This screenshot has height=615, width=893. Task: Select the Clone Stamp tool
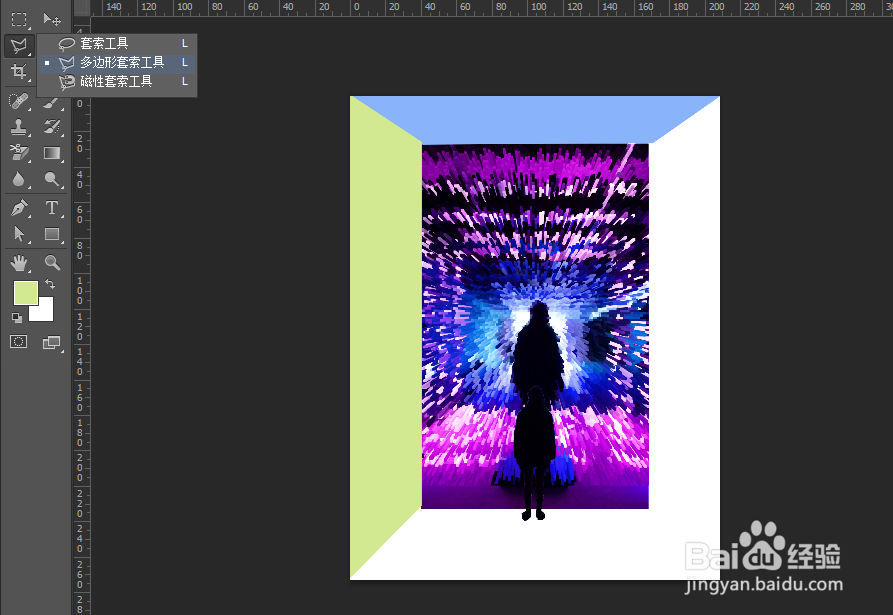(x=19, y=127)
